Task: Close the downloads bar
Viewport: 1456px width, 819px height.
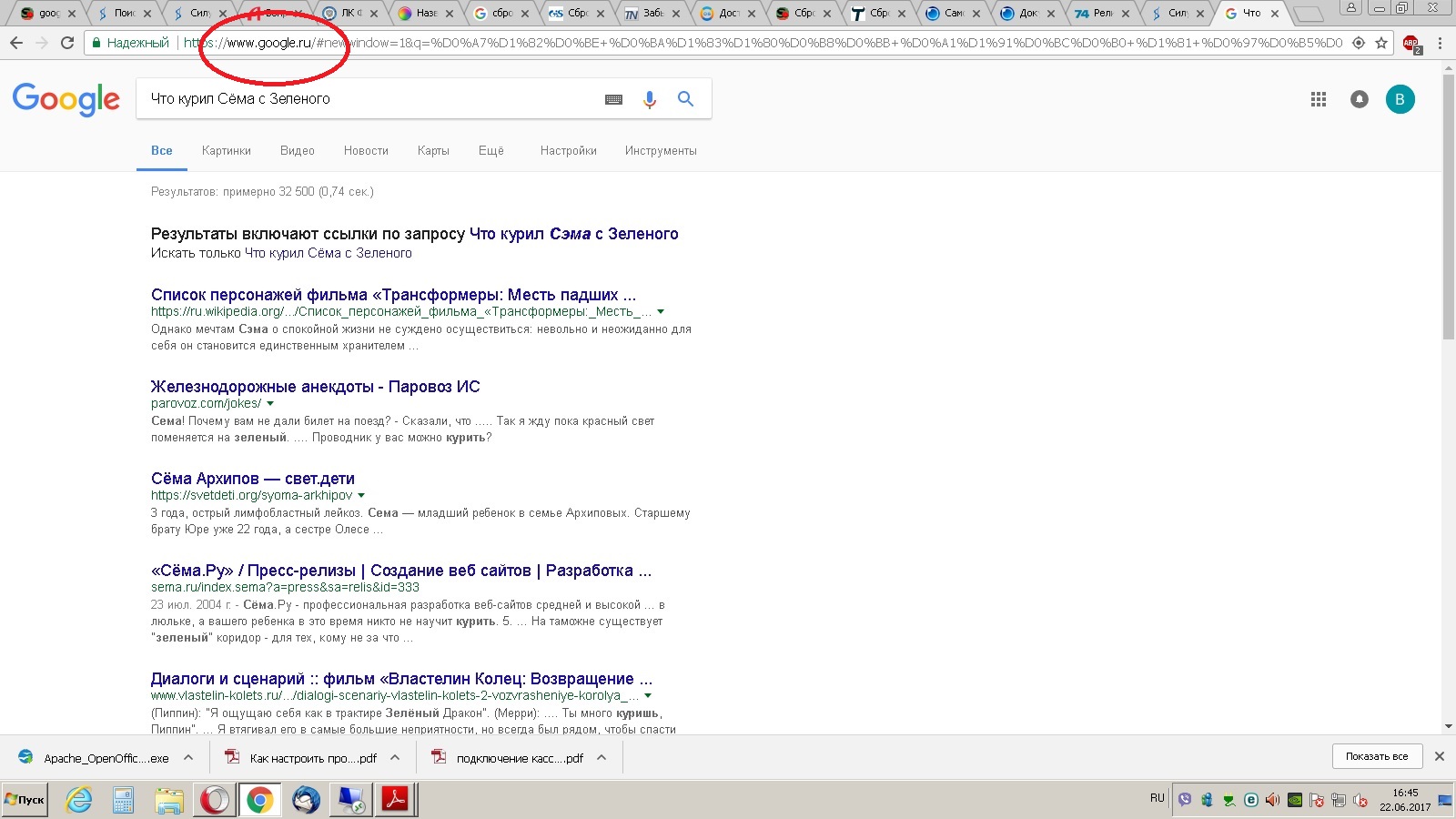Action: (x=1440, y=756)
